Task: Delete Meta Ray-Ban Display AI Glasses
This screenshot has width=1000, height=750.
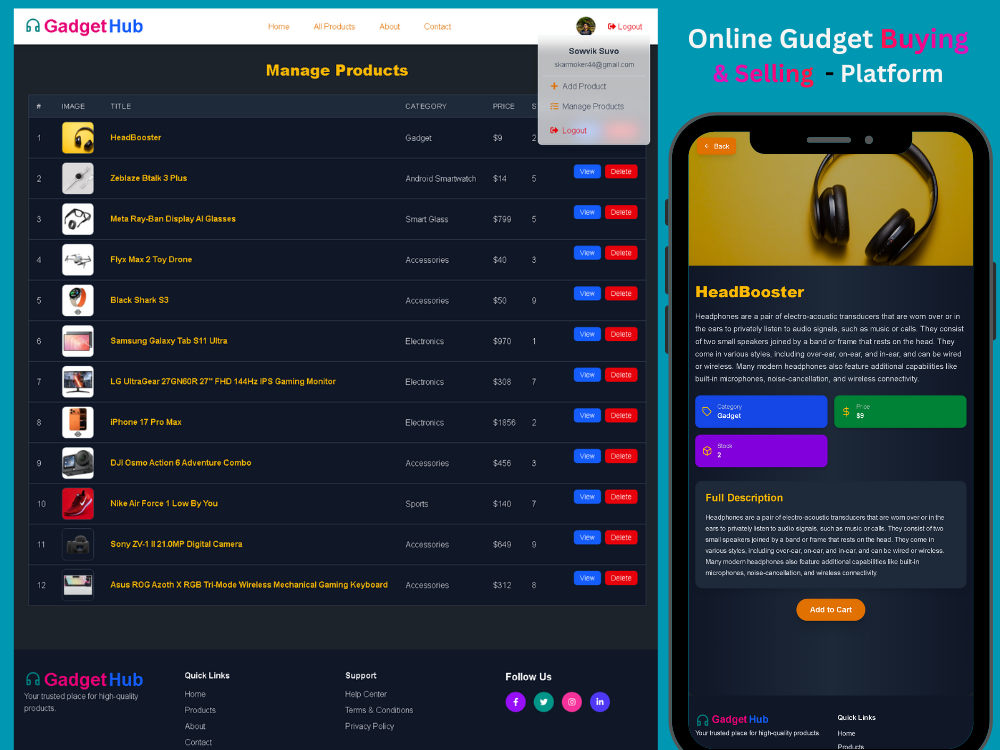Action: [621, 212]
